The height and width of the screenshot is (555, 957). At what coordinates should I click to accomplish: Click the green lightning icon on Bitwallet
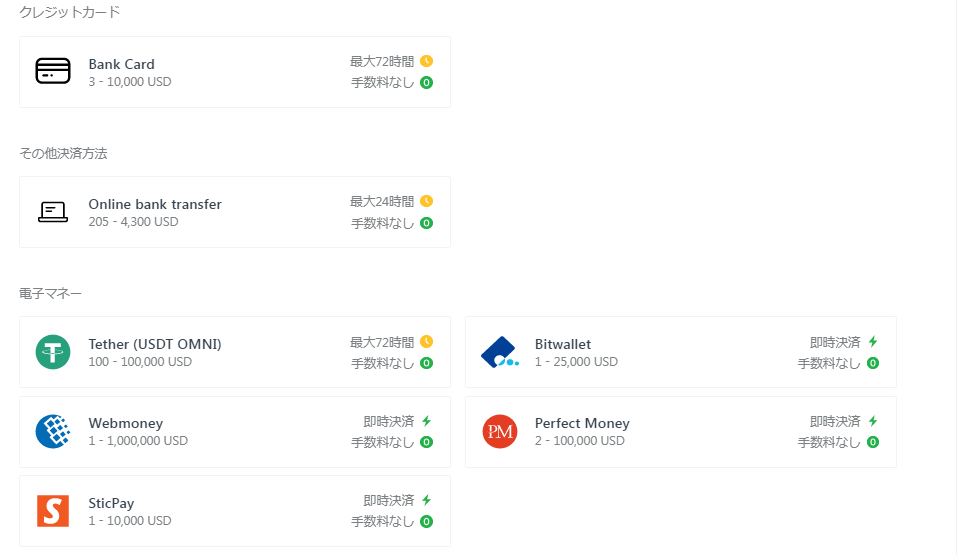click(x=873, y=341)
